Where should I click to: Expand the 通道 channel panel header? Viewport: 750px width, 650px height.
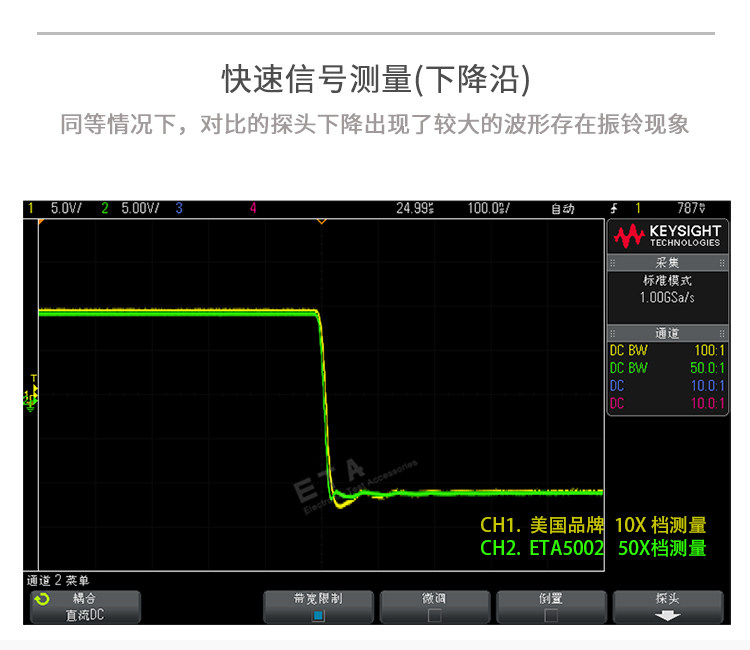(x=667, y=333)
